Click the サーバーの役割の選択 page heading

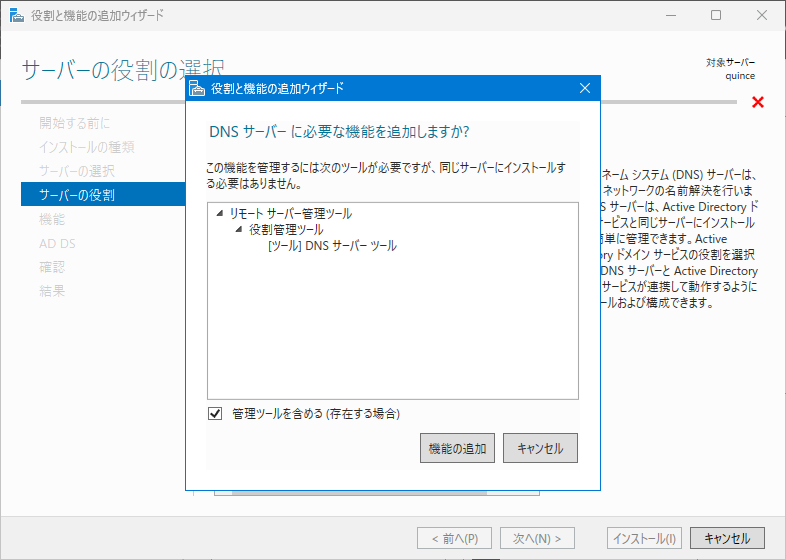(123, 70)
